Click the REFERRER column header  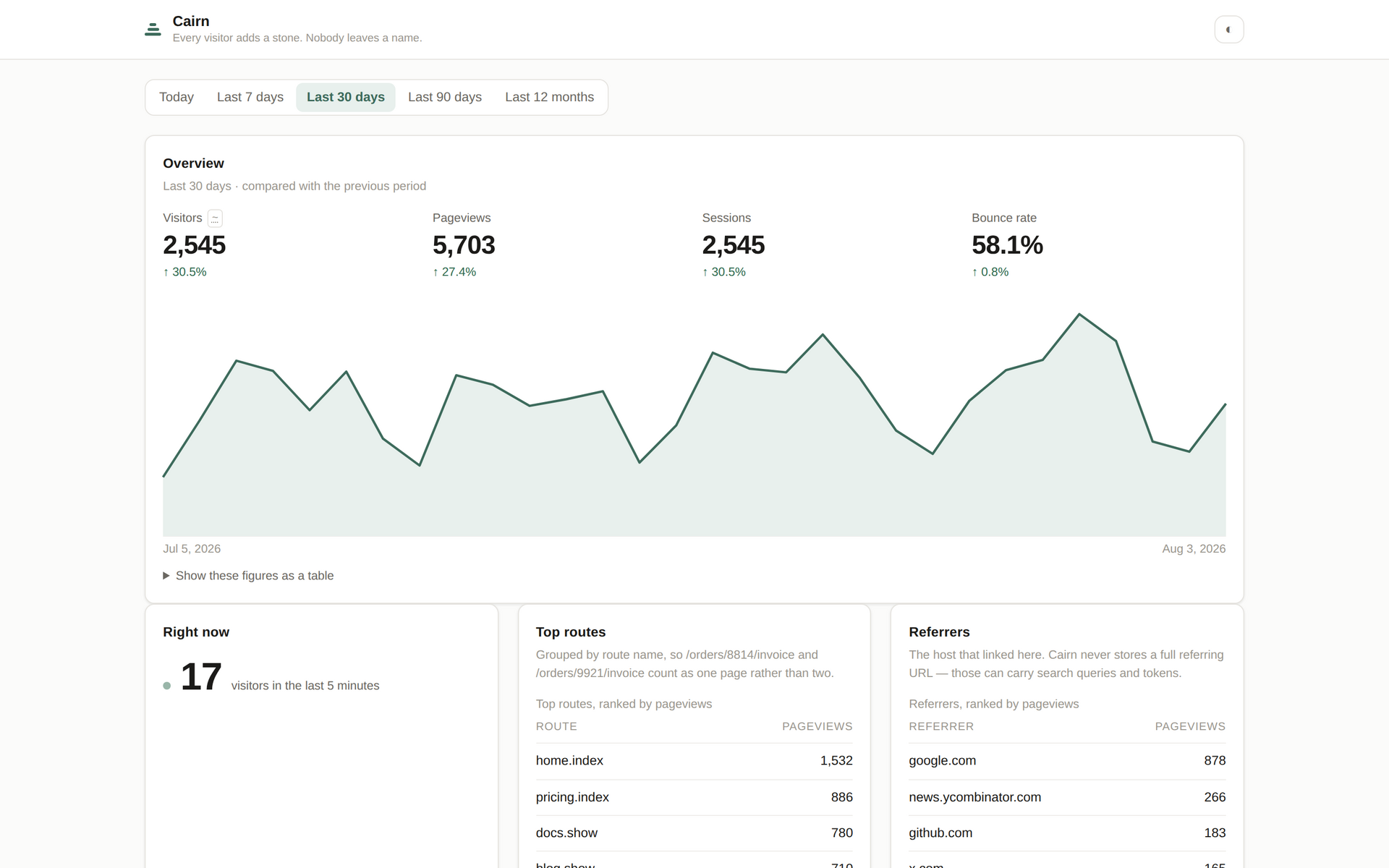(941, 726)
